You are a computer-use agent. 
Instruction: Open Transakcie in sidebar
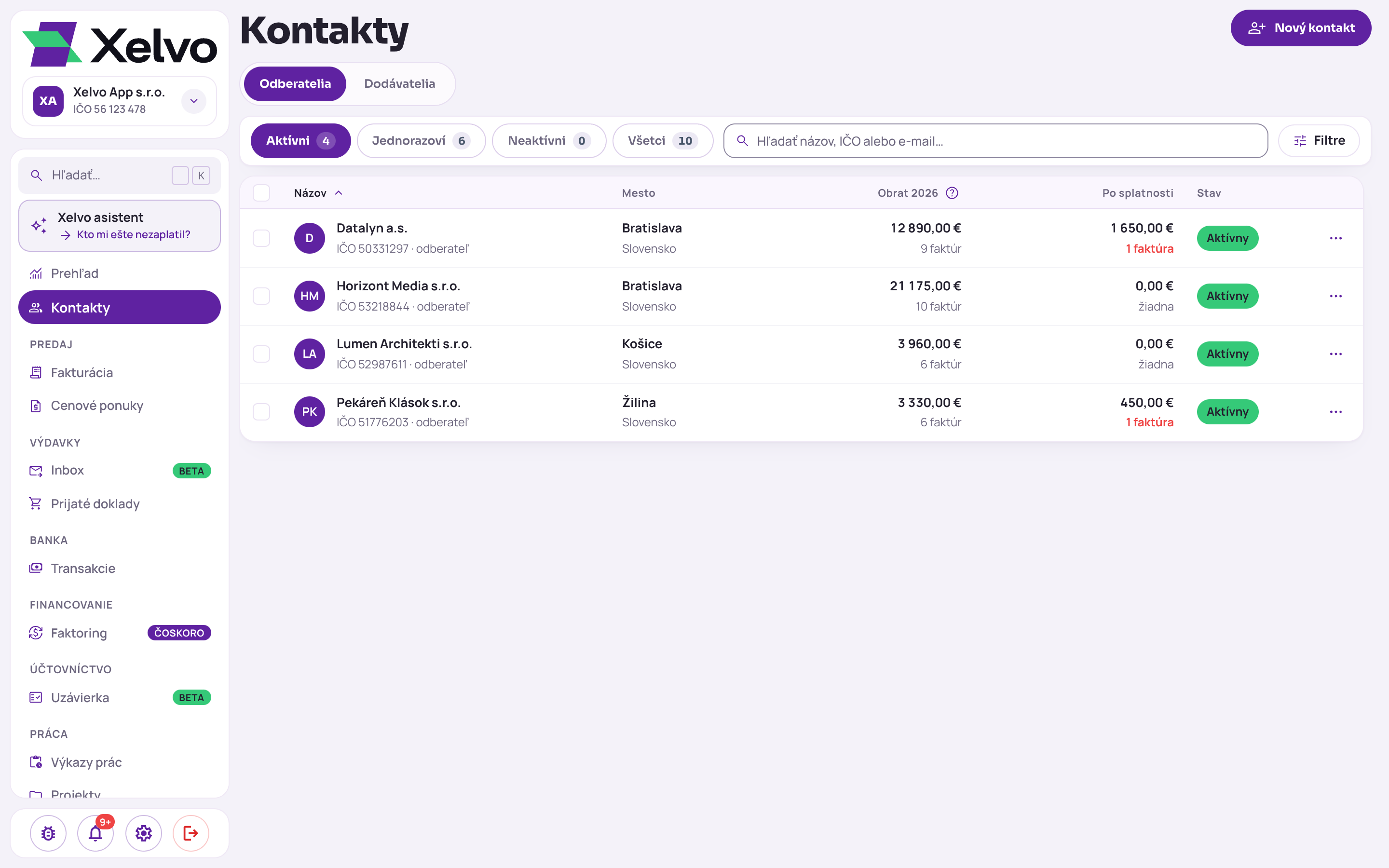(120, 569)
